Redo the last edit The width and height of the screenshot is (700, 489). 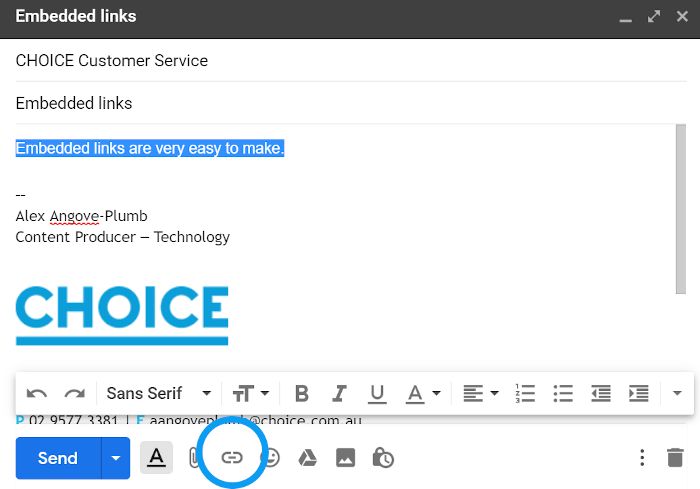point(74,393)
